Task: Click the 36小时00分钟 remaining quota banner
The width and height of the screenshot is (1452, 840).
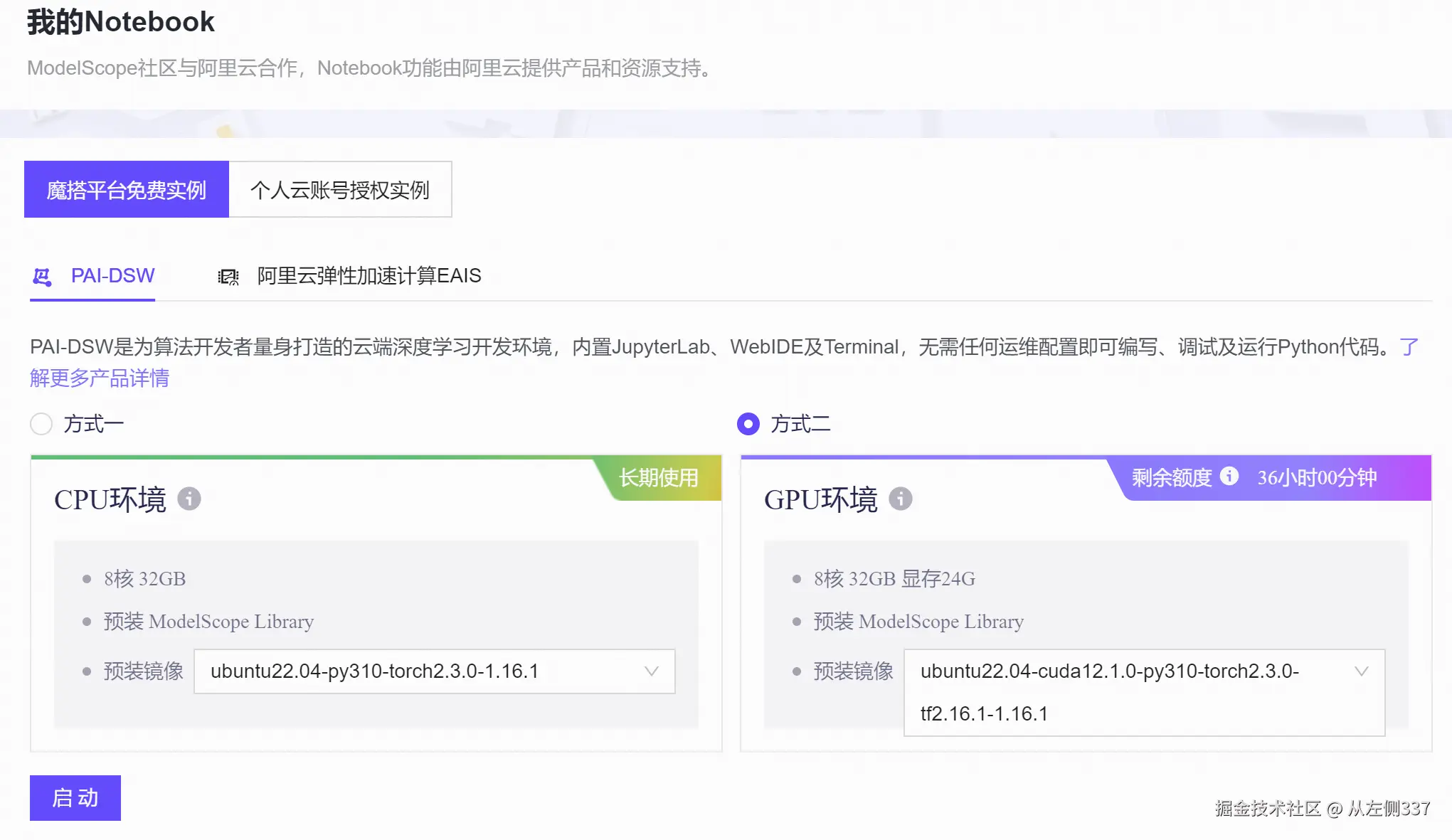Action: point(1317,478)
